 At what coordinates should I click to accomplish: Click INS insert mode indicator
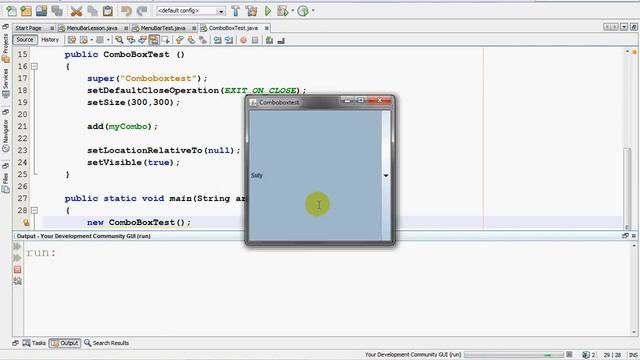[x=633, y=355]
